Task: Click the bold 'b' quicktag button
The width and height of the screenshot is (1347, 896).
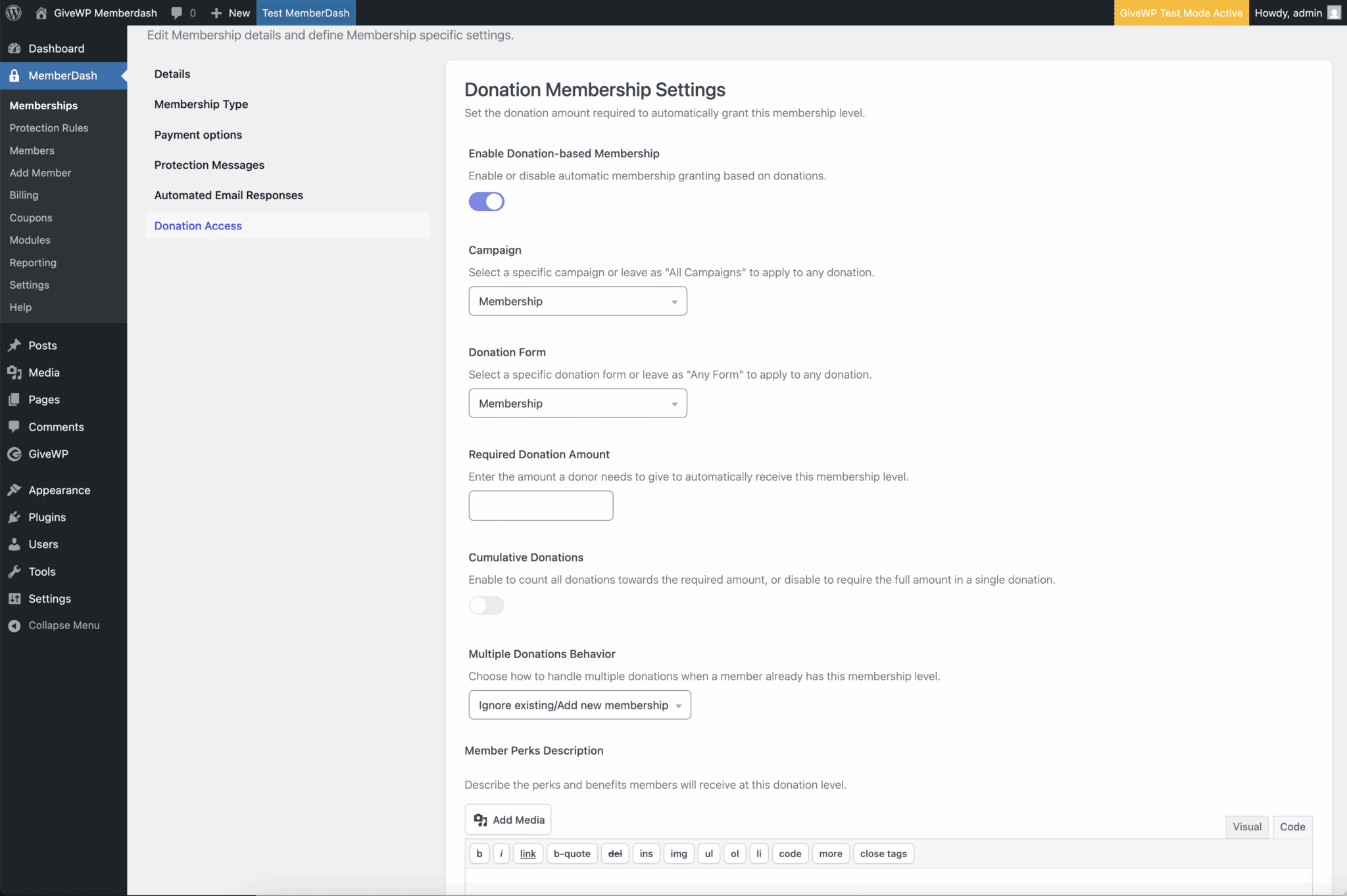Action: pos(479,853)
